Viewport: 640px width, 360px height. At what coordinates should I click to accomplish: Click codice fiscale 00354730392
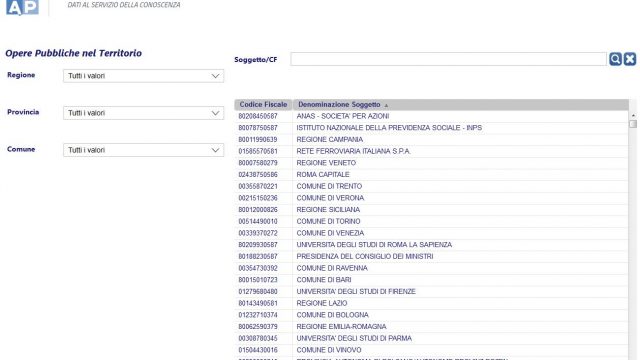(x=258, y=268)
